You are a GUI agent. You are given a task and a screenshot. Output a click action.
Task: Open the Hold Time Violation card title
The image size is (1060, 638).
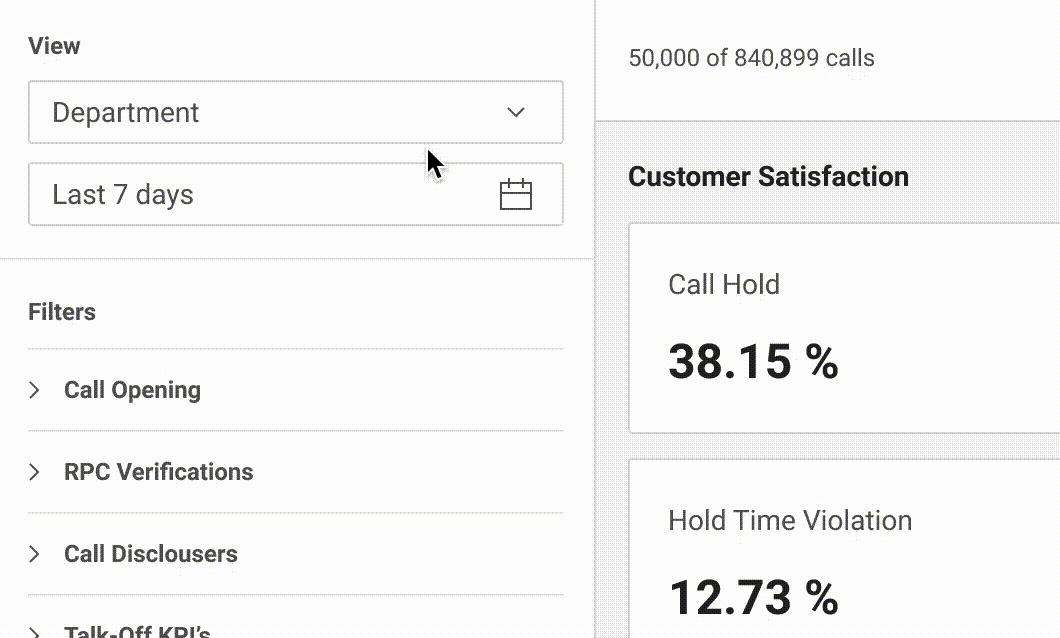click(x=790, y=520)
